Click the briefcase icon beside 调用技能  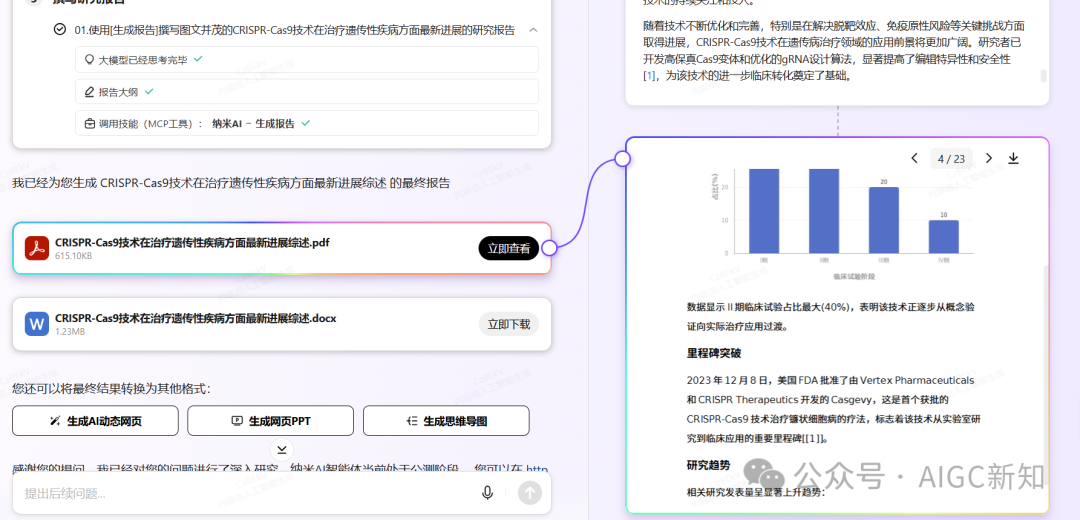click(x=89, y=124)
